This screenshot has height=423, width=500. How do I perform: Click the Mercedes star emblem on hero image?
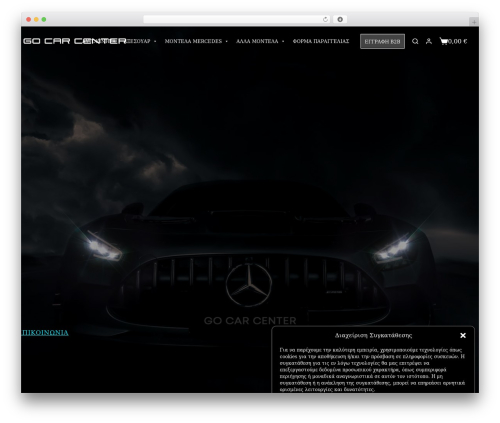click(248, 285)
